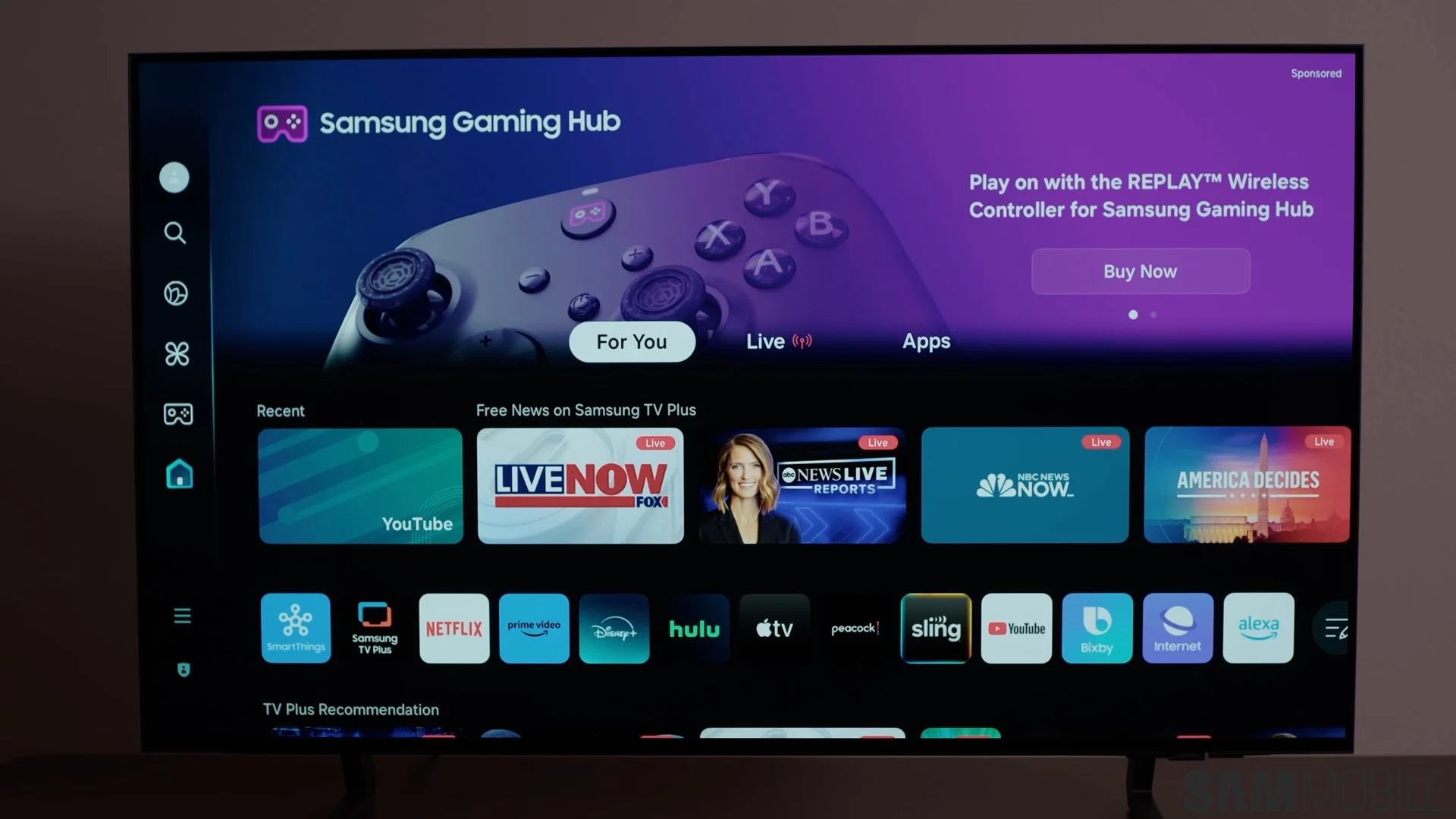The width and height of the screenshot is (1456, 819).
Task: Select Bixby voice assistant icon
Action: tap(1096, 628)
